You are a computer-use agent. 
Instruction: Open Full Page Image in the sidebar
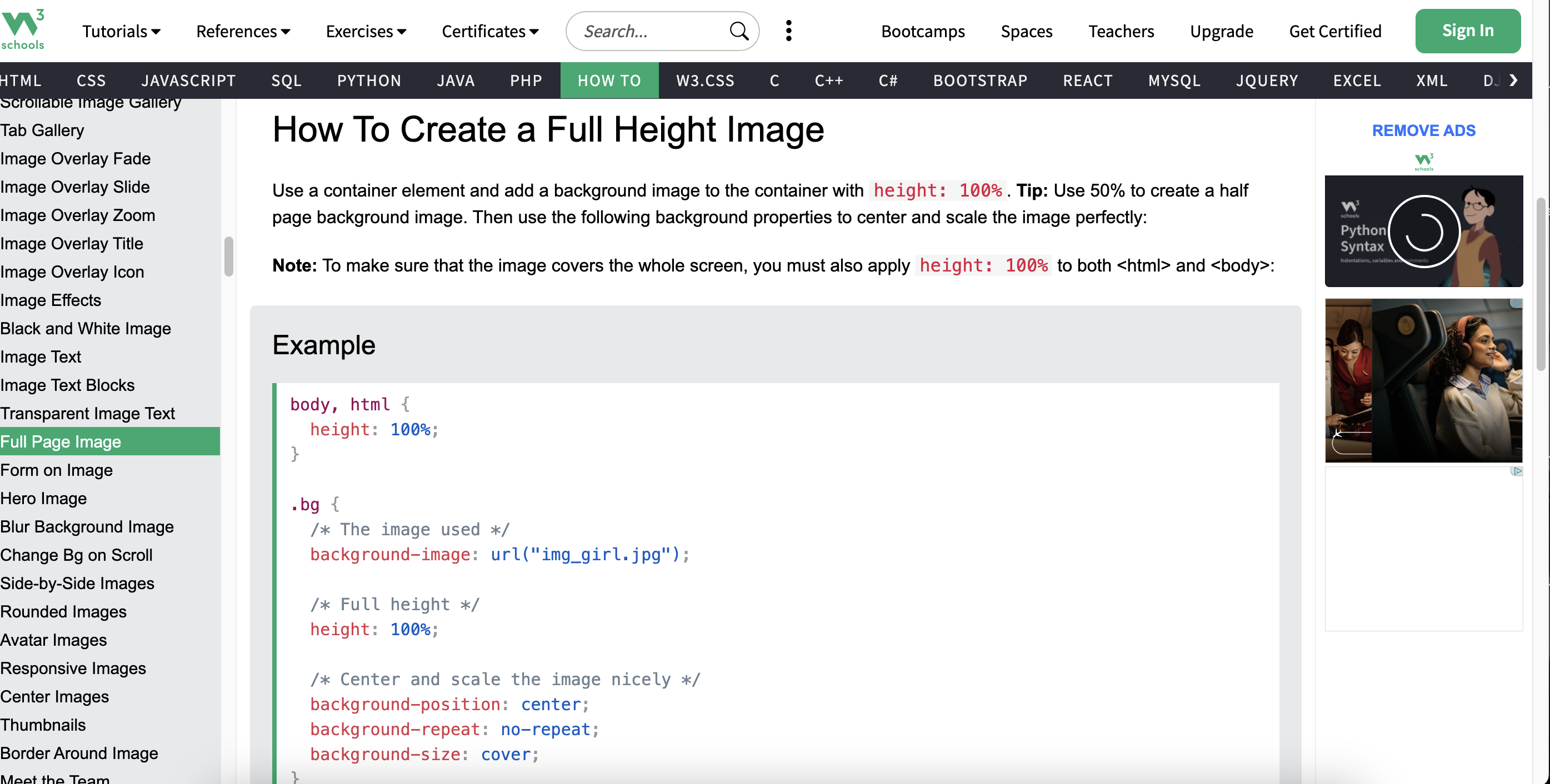pyautogui.click(x=61, y=441)
